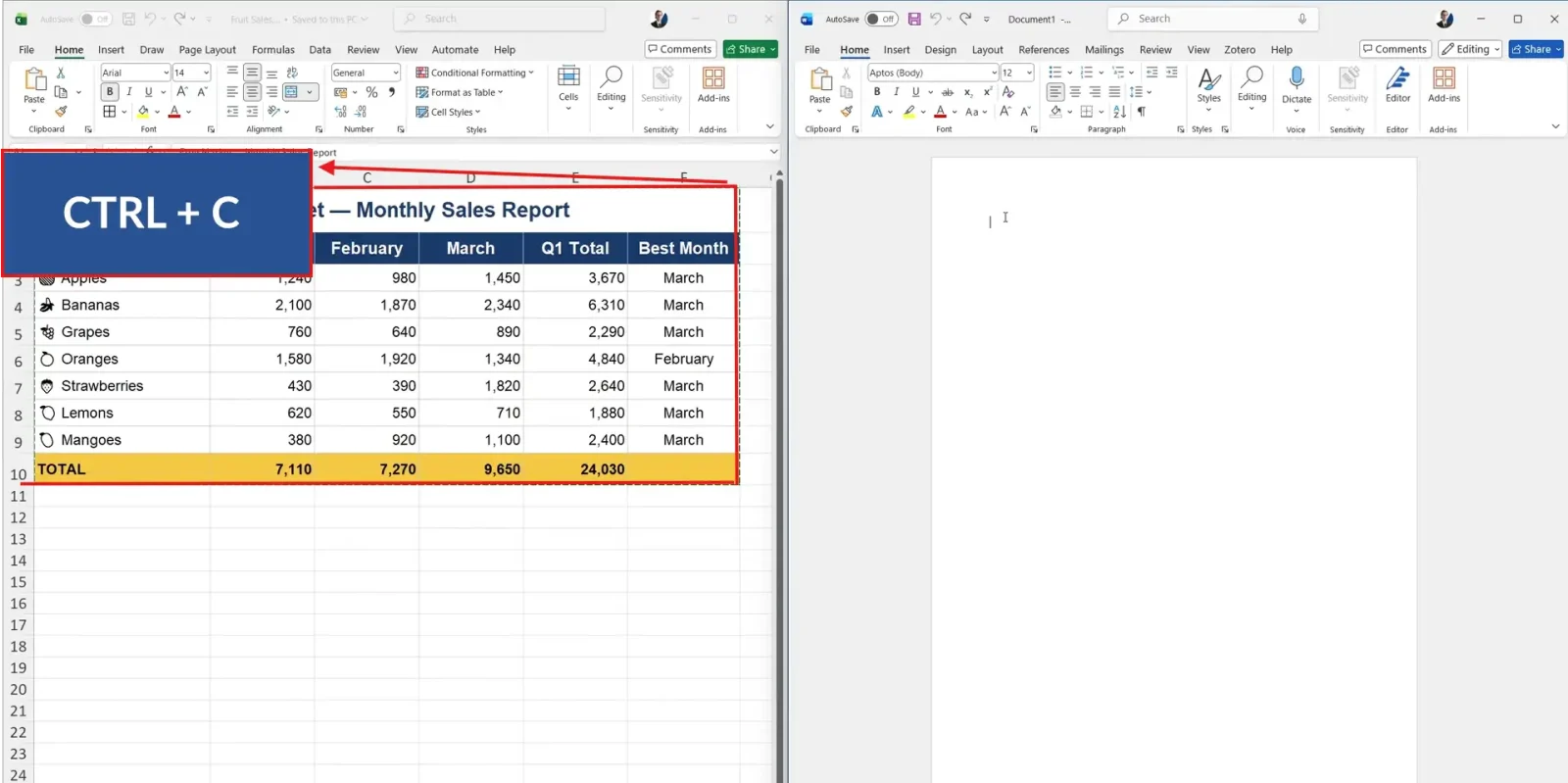Open the Arial font name dropdown in Excel
This screenshot has height=783, width=1568.
coord(166,73)
